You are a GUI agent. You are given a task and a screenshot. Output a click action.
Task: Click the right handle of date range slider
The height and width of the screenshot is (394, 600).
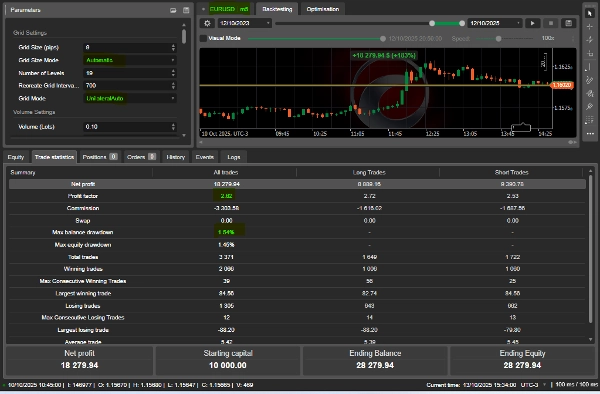[462, 23]
